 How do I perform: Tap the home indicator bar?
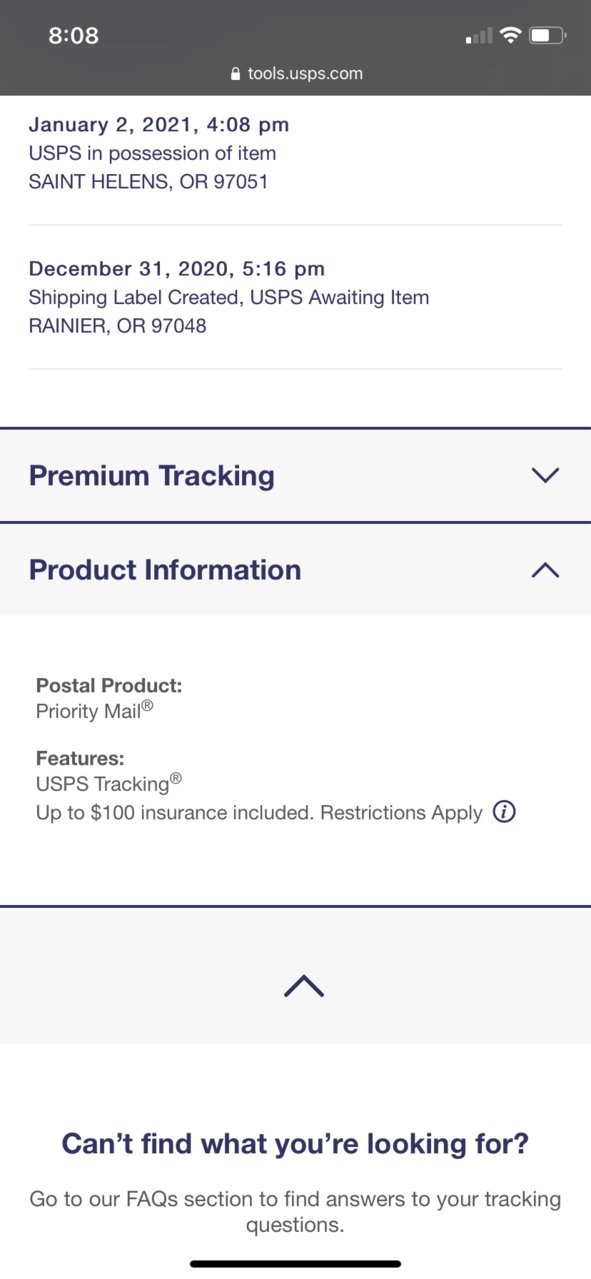click(295, 1264)
